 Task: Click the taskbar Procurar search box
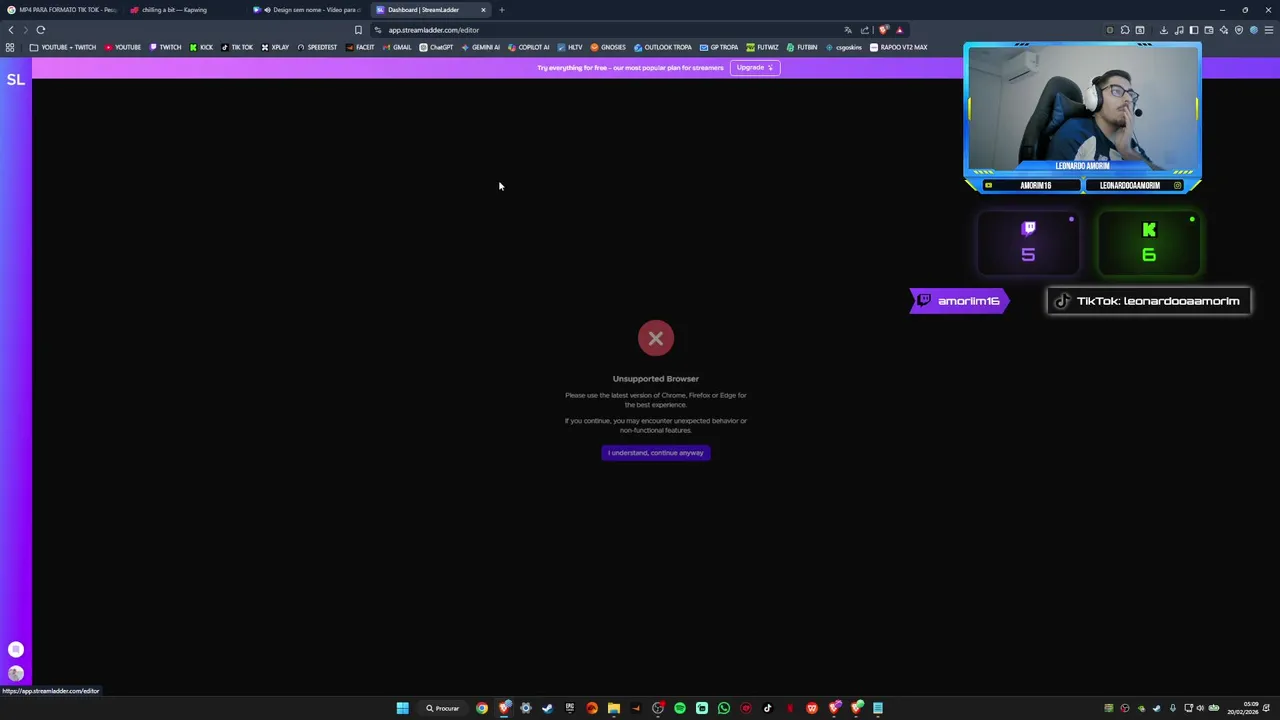442,708
